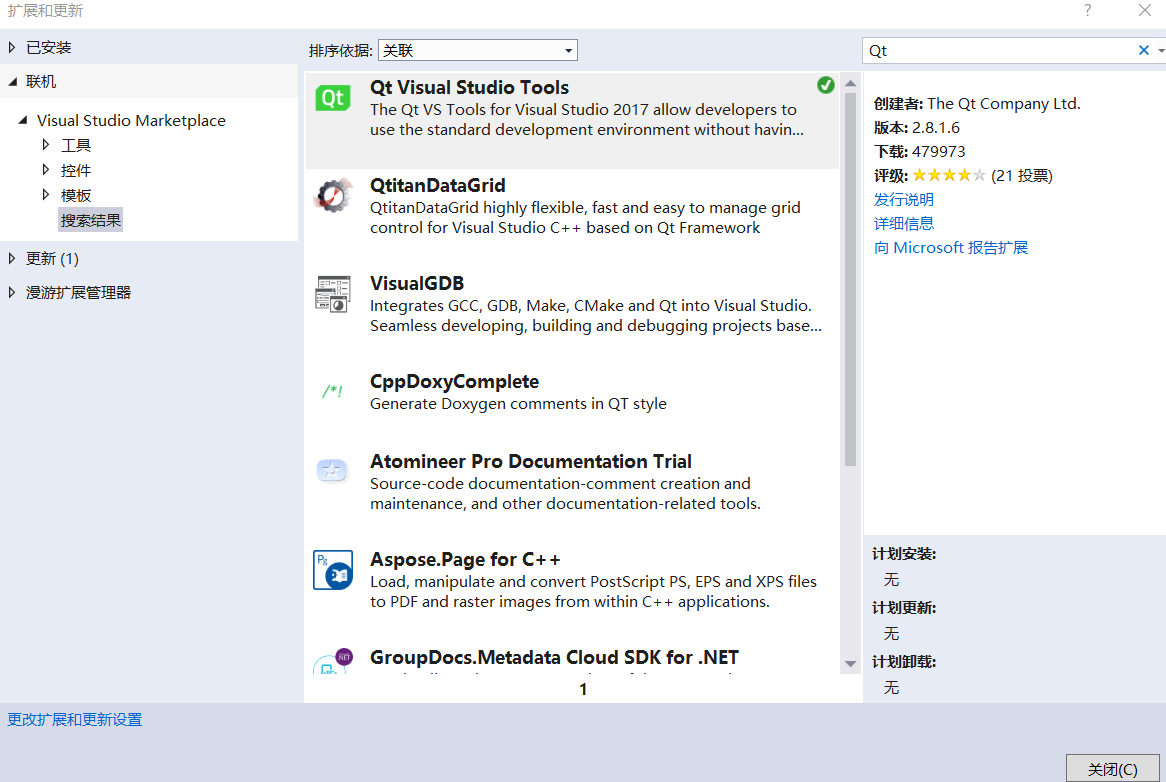
Task: Close the Extensions and Updates dialog window
Action: [1145, 10]
